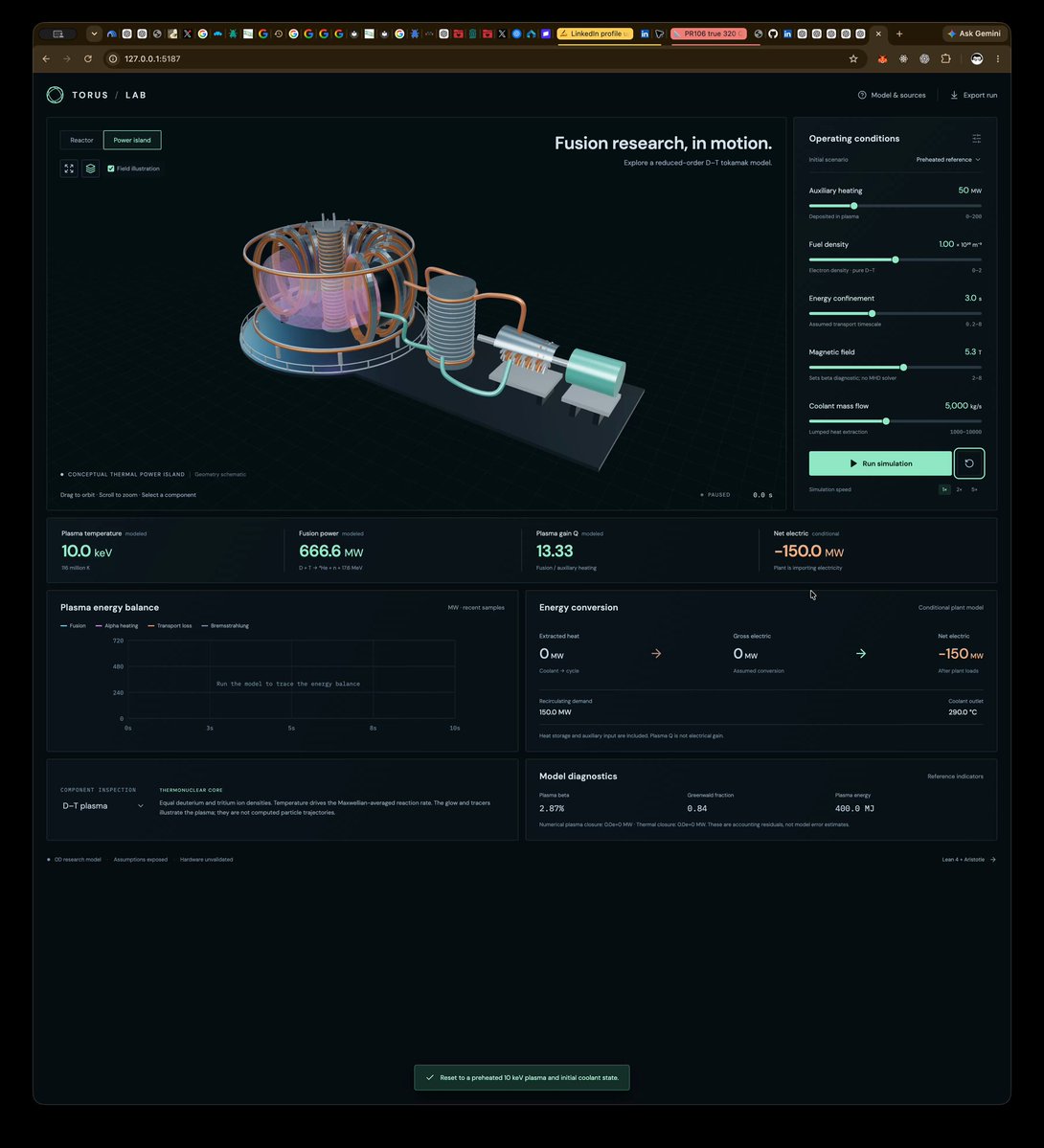1044x1148 pixels.
Task: Toggle the Field illustration checkbox
Action: click(111, 169)
